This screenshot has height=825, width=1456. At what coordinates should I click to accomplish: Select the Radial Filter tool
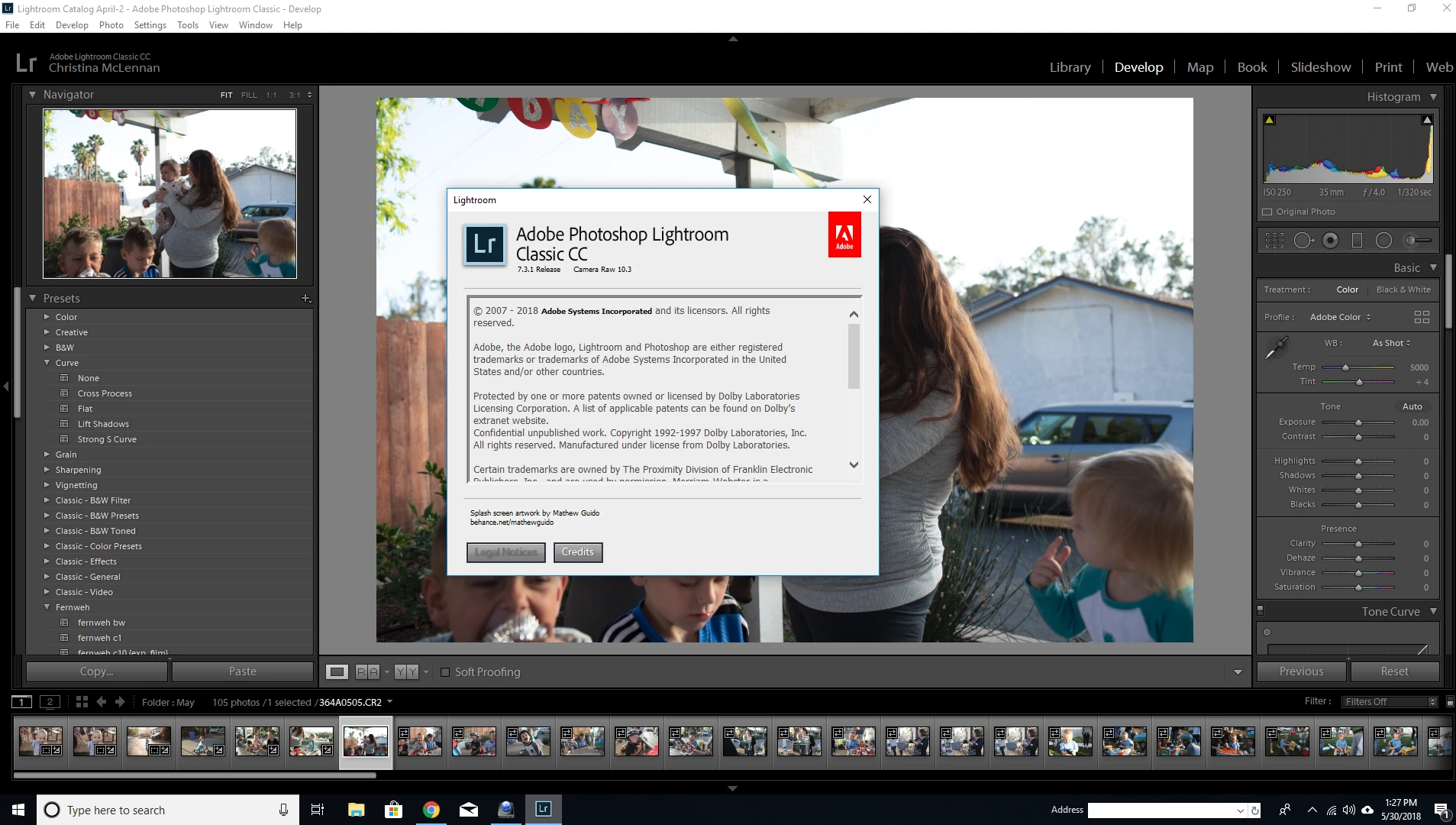tap(1383, 241)
